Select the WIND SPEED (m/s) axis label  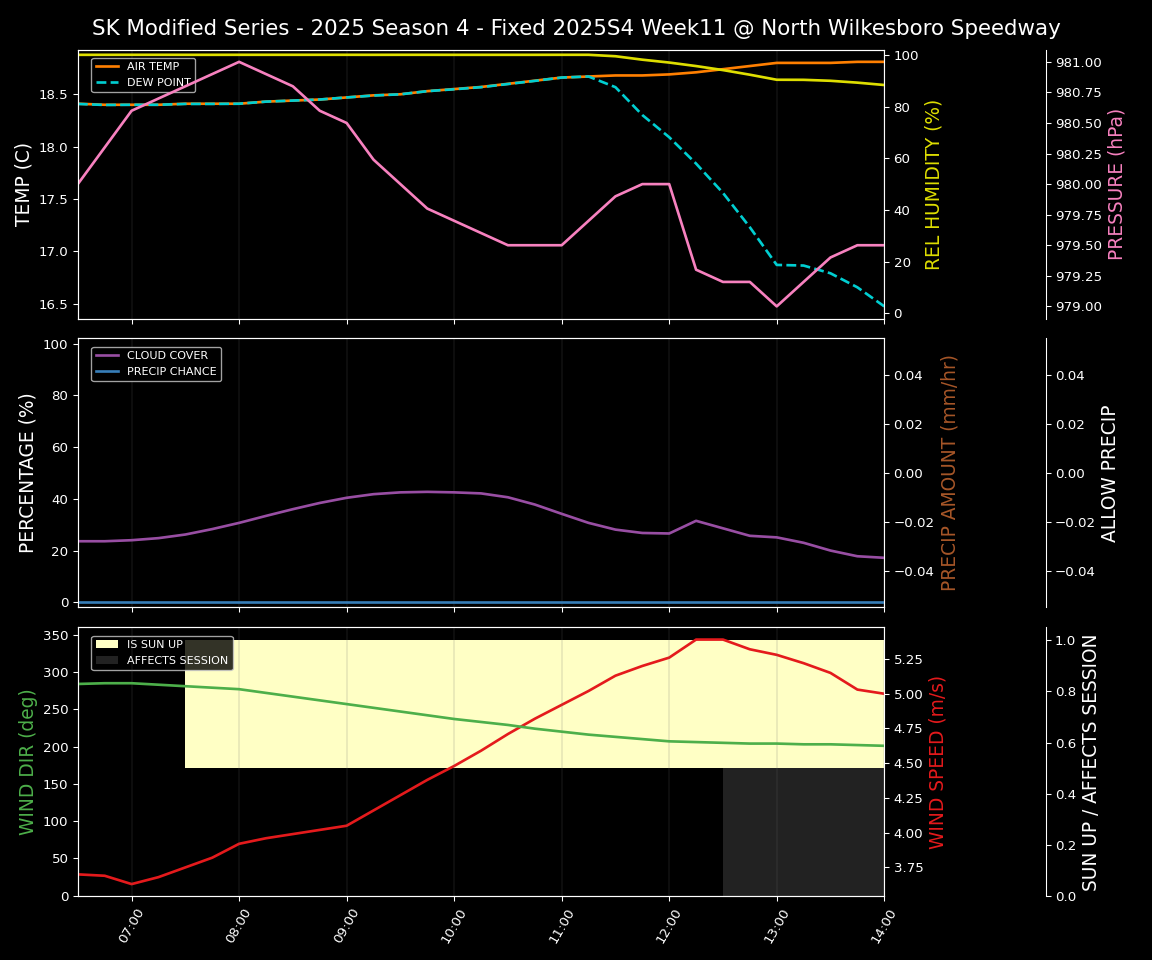coord(937,762)
